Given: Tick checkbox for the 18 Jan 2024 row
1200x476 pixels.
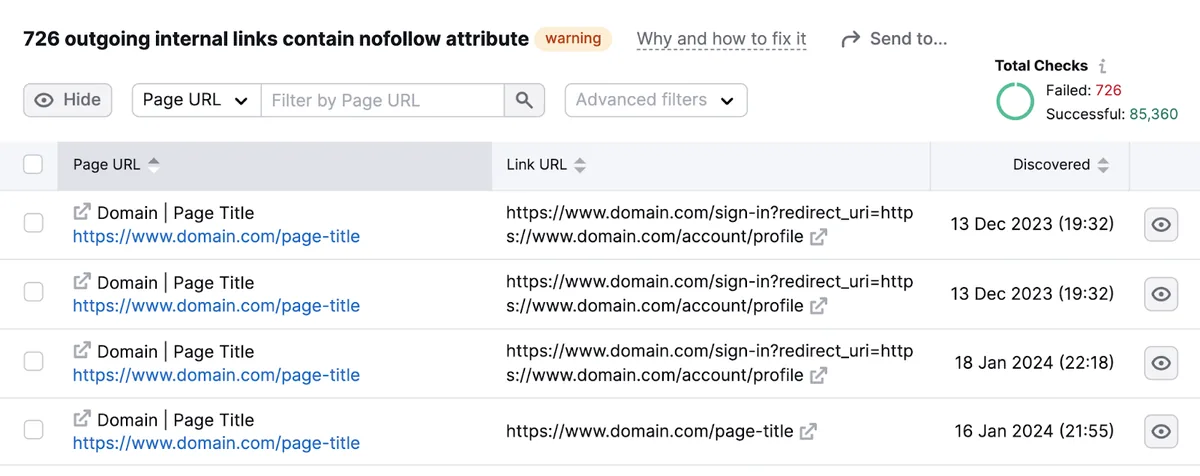Looking at the screenshot, I should 33,362.
